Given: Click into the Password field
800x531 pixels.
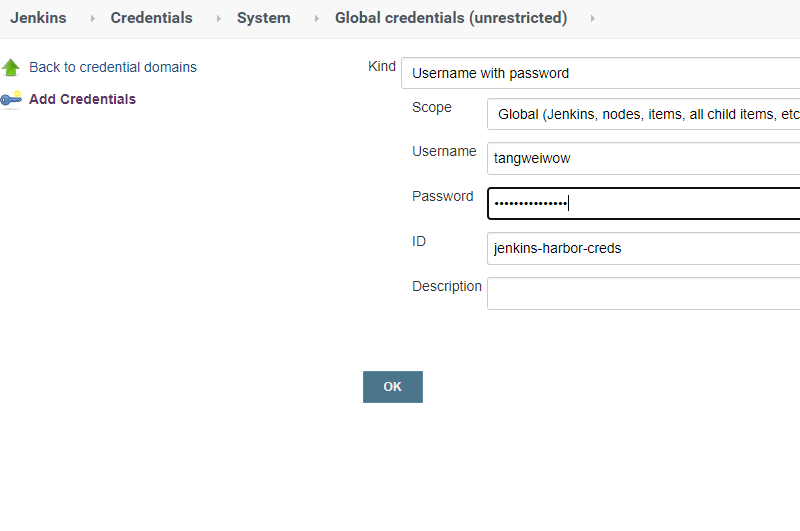Looking at the screenshot, I should (x=643, y=203).
